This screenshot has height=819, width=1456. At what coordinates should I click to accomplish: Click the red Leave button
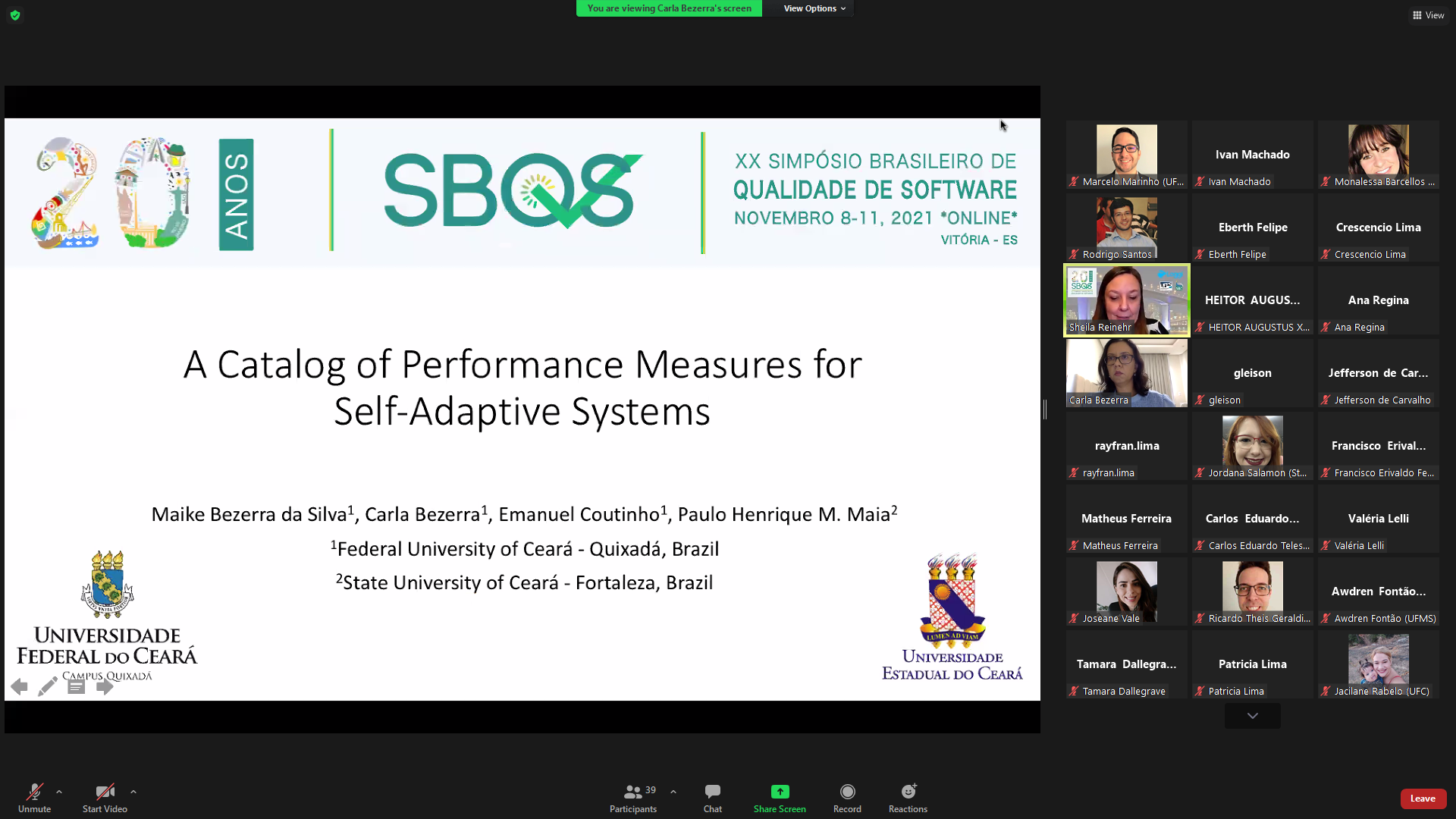[1423, 799]
